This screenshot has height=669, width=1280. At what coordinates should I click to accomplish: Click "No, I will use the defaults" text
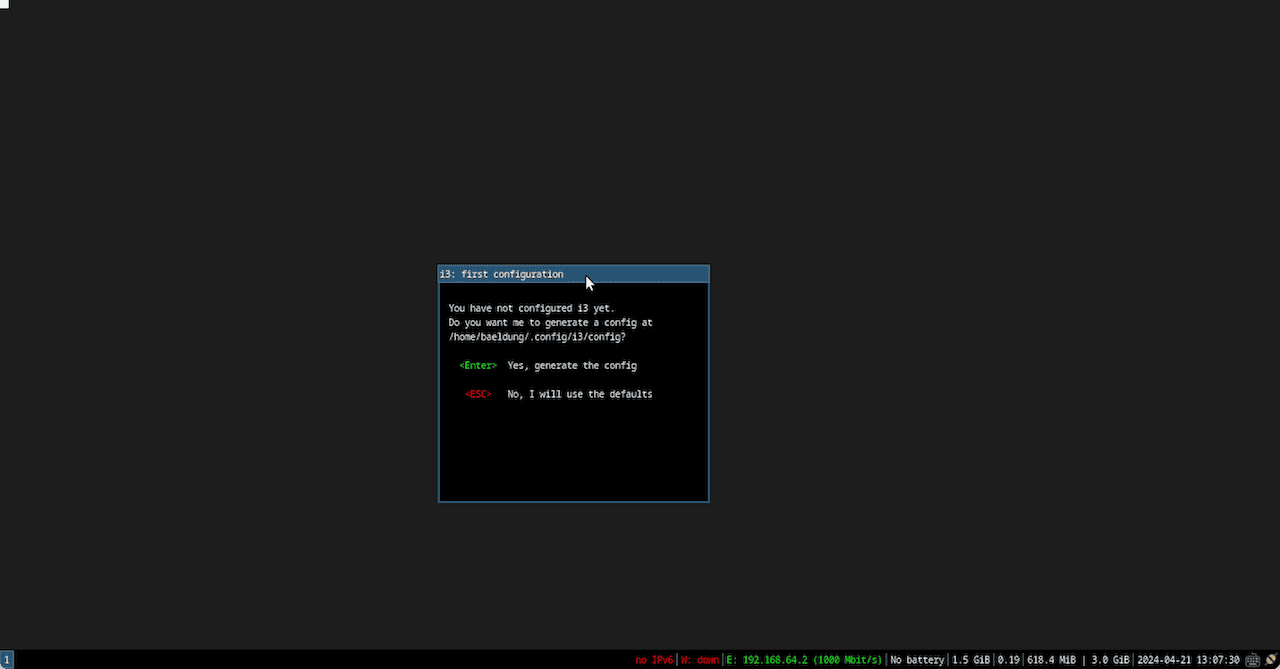pos(580,395)
